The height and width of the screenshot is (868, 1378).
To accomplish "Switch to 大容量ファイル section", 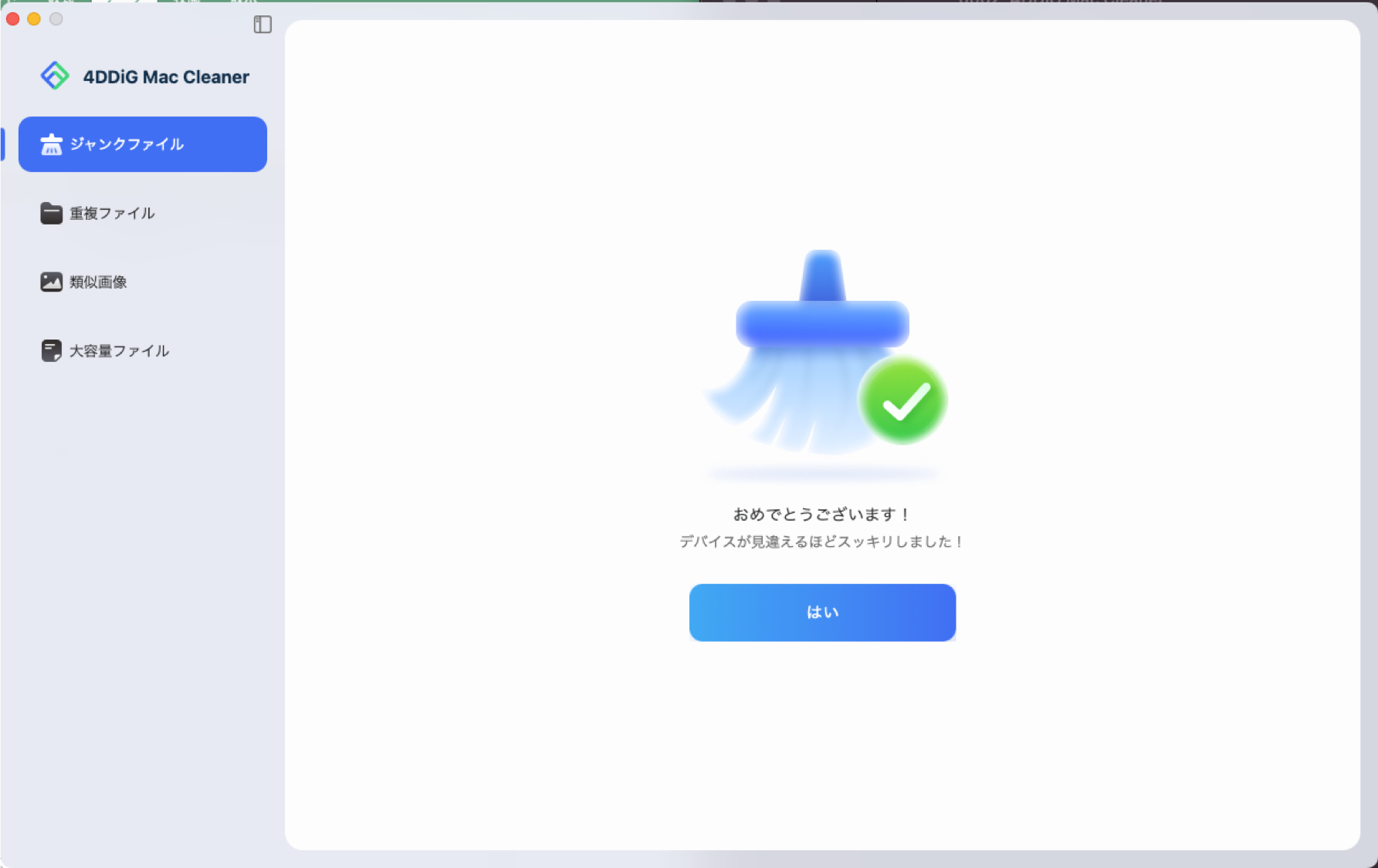I will point(119,351).
